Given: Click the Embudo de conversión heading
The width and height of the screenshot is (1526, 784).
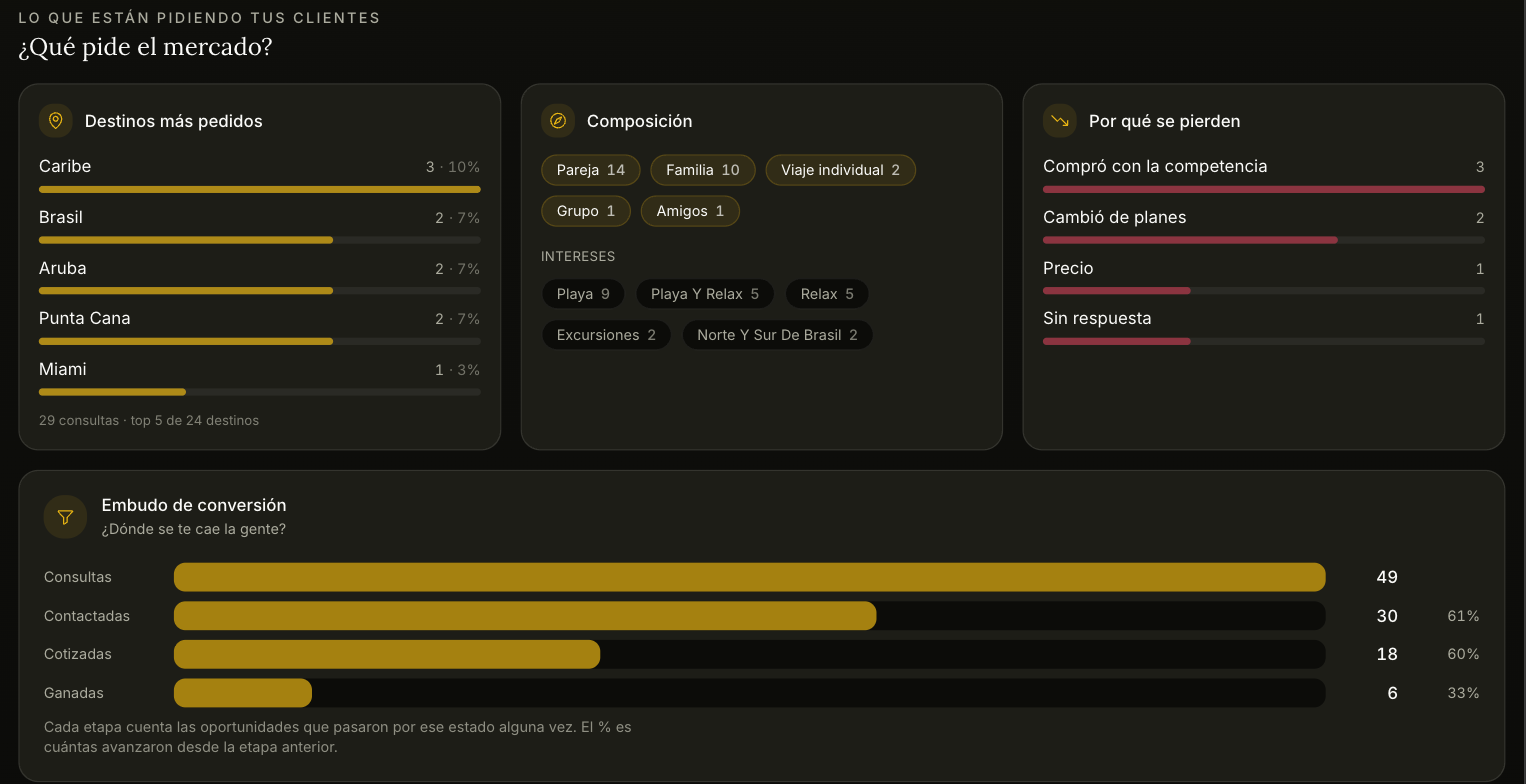Looking at the screenshot, I should click(x=194, y=505).
